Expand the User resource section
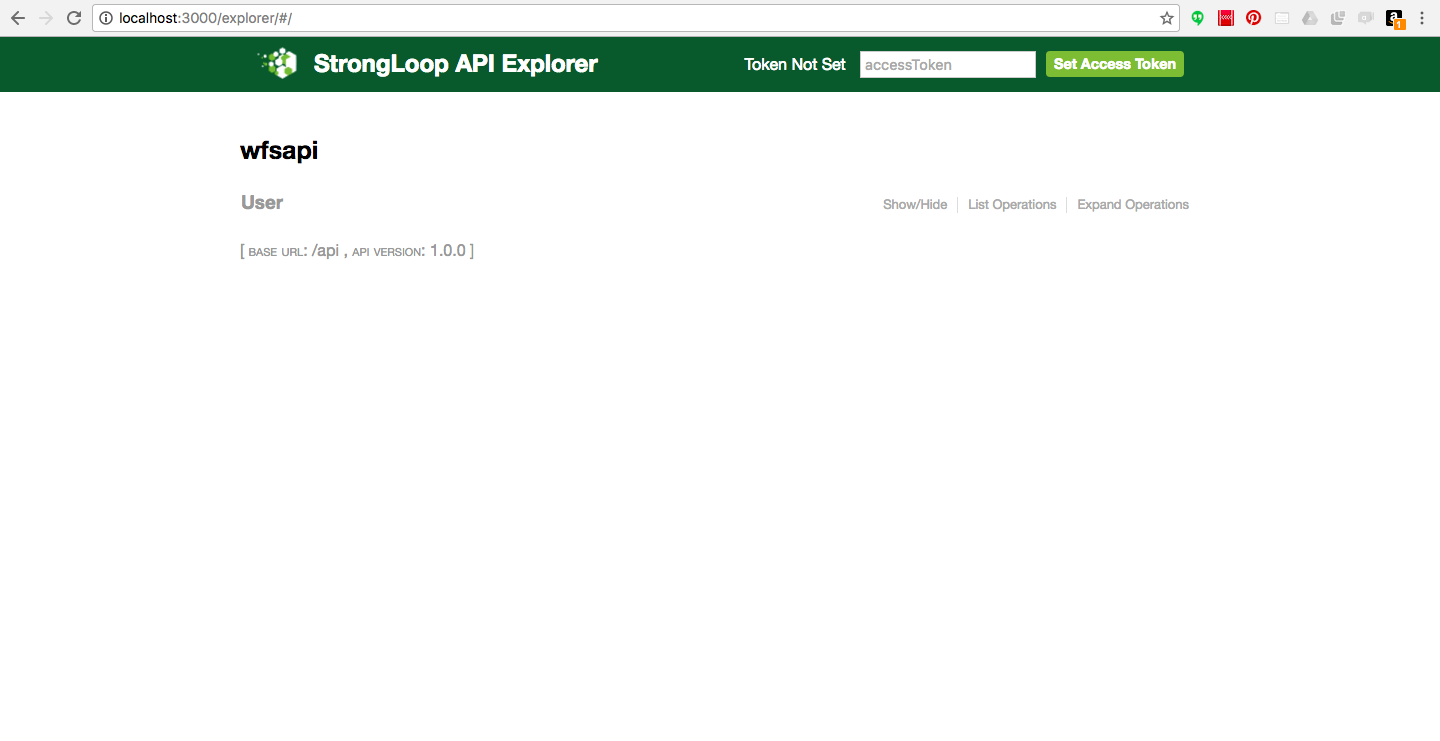The image size is (1440, 741). click(x=262, y=203)
